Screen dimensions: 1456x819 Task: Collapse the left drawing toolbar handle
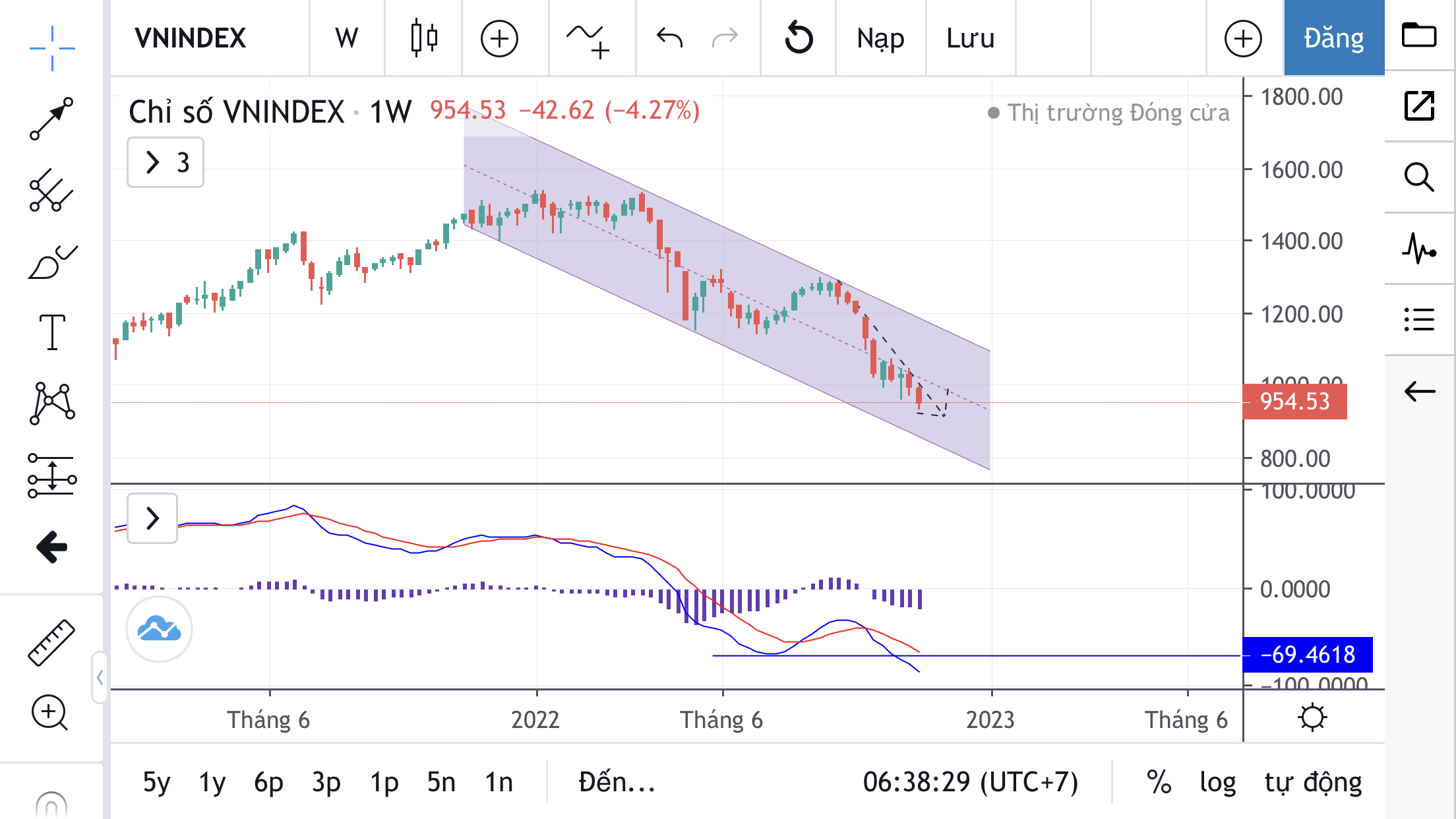100,677
